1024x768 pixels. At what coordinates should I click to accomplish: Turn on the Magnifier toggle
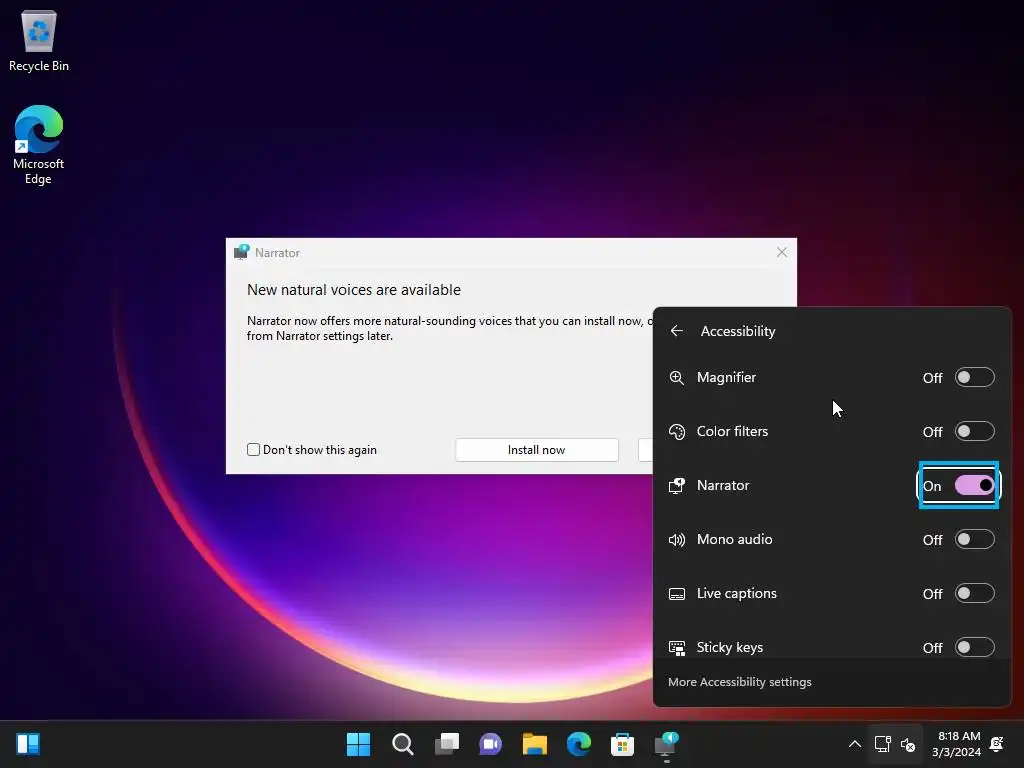(974, 377)
